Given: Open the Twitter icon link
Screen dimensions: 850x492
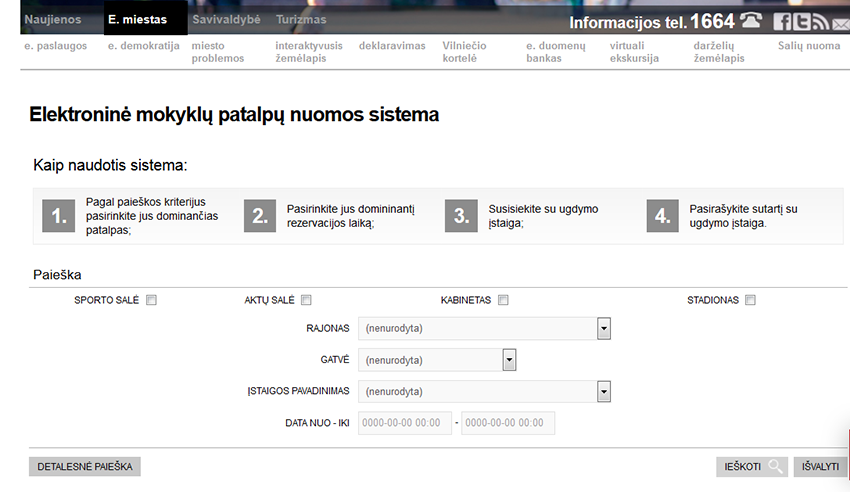Looking at the screenshot, I should tap(801, 22).
